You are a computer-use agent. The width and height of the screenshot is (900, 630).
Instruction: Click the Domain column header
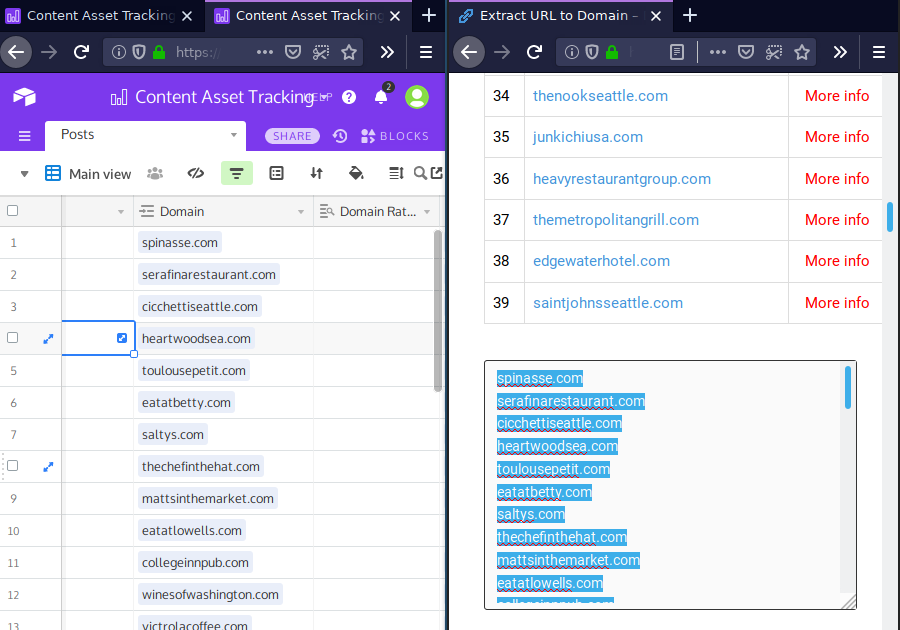click(224, 212)
